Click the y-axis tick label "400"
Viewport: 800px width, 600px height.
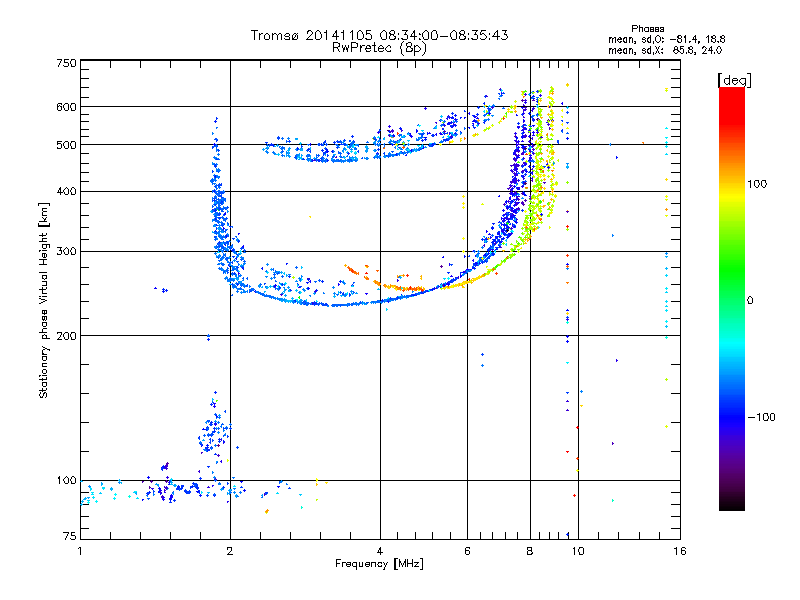[x=66, y=191]
